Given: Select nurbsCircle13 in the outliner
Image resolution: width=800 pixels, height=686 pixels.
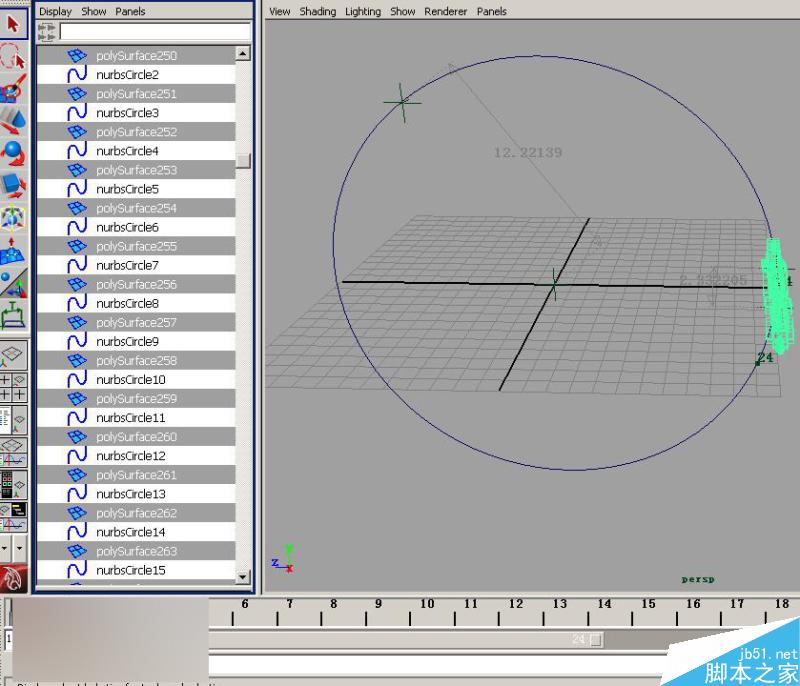Looking at the screenshot, I should click(136, 494).
